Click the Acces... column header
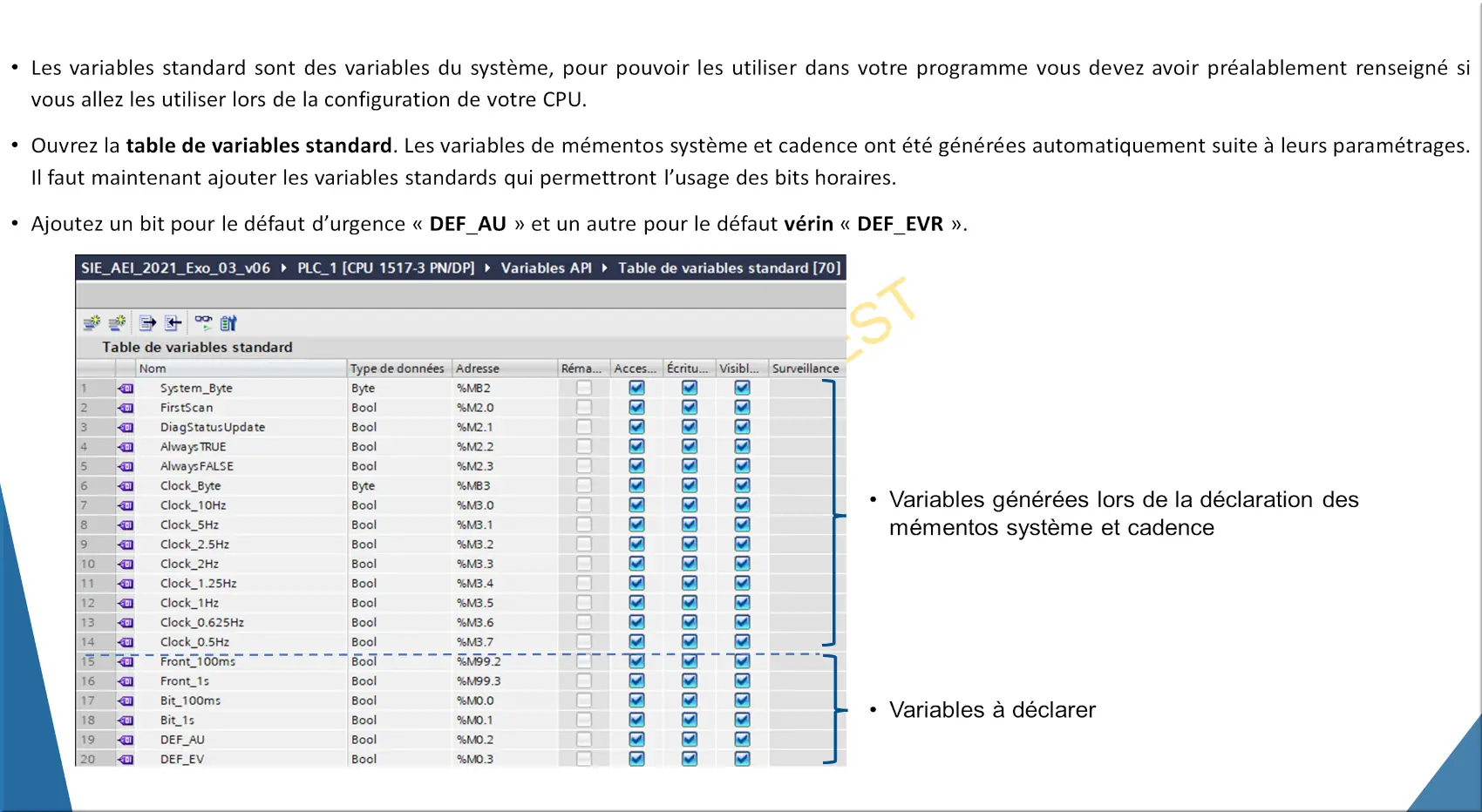 pyautogui.click(x=636, y=369)
